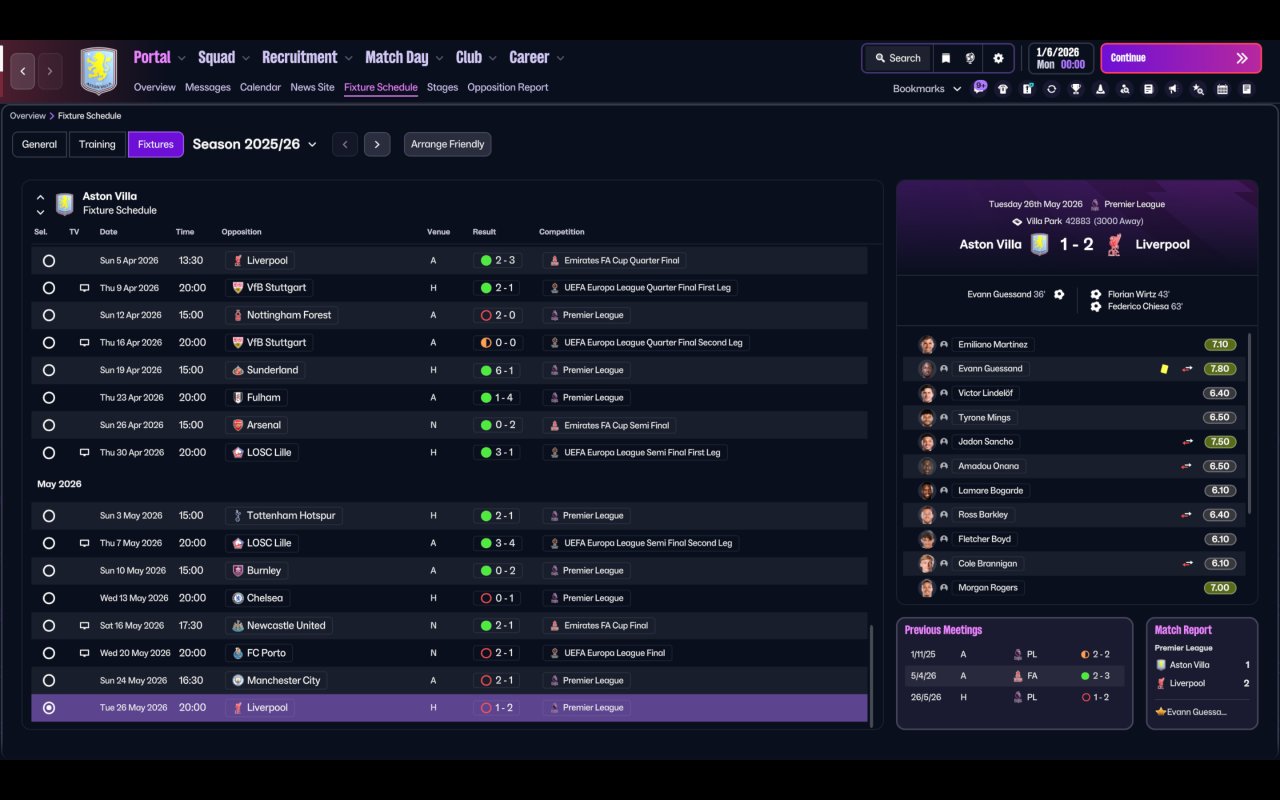
Task: Click the TV icon on Newcastle United row
Action: [x=85, y=626]
